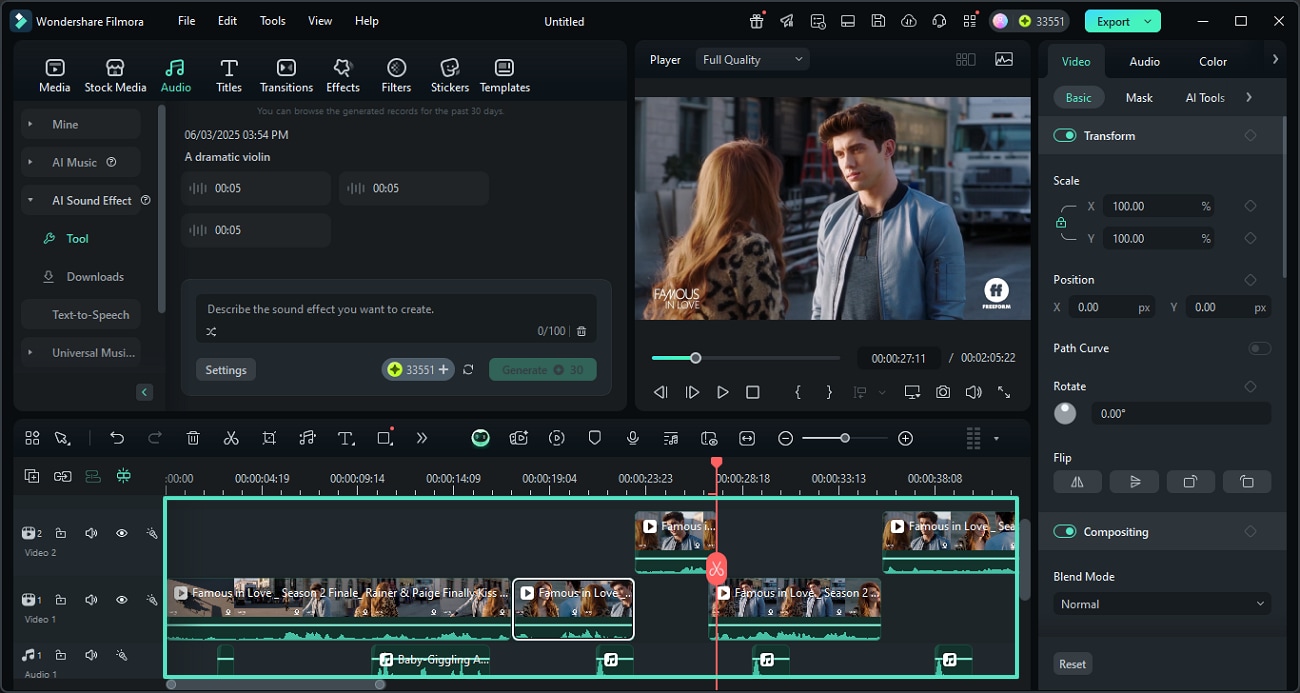Screen dimensions: 1300x693
Task: Open the Stock Media tab
Action: 115,75
